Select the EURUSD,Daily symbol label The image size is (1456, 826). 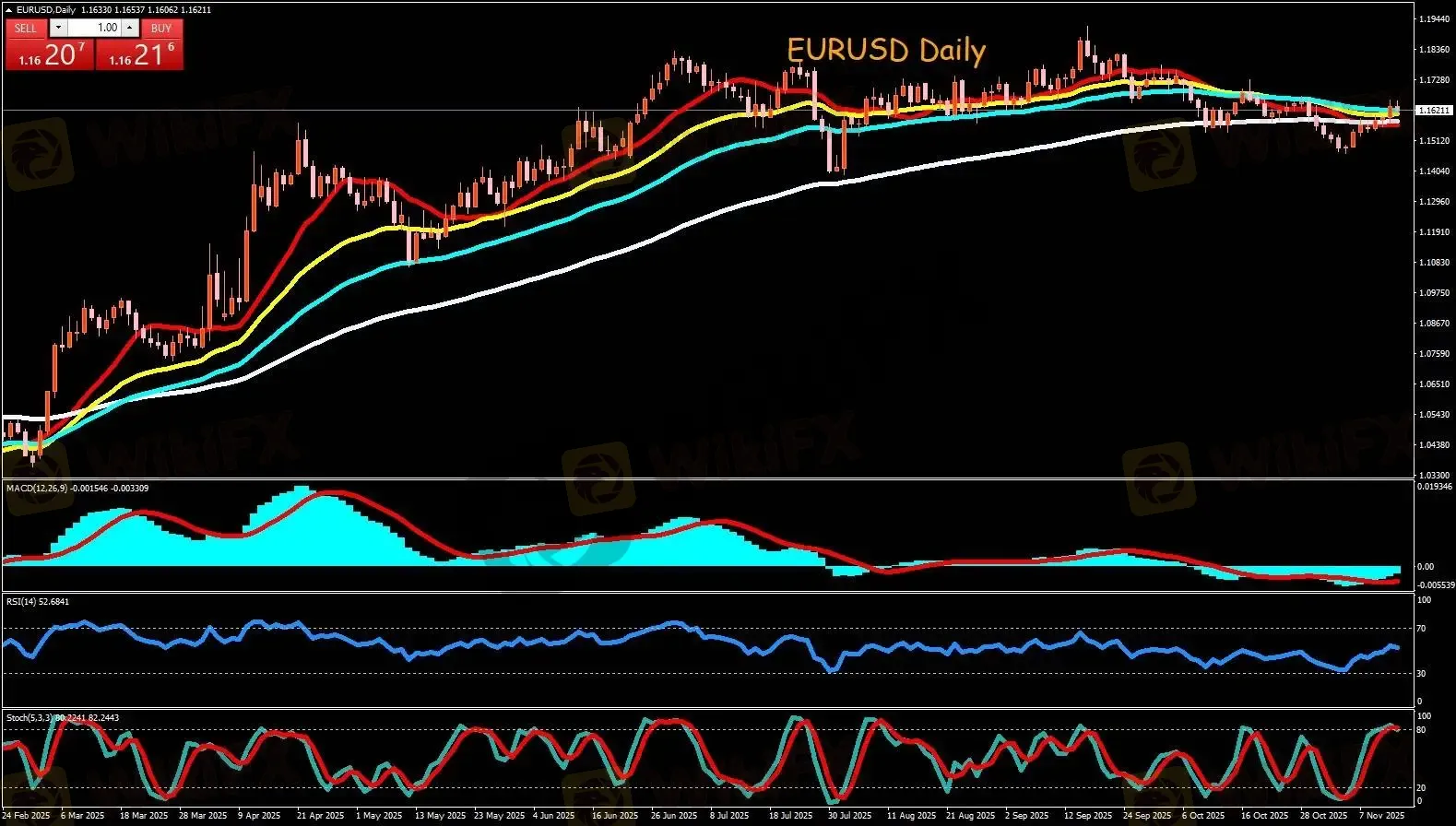46,10
